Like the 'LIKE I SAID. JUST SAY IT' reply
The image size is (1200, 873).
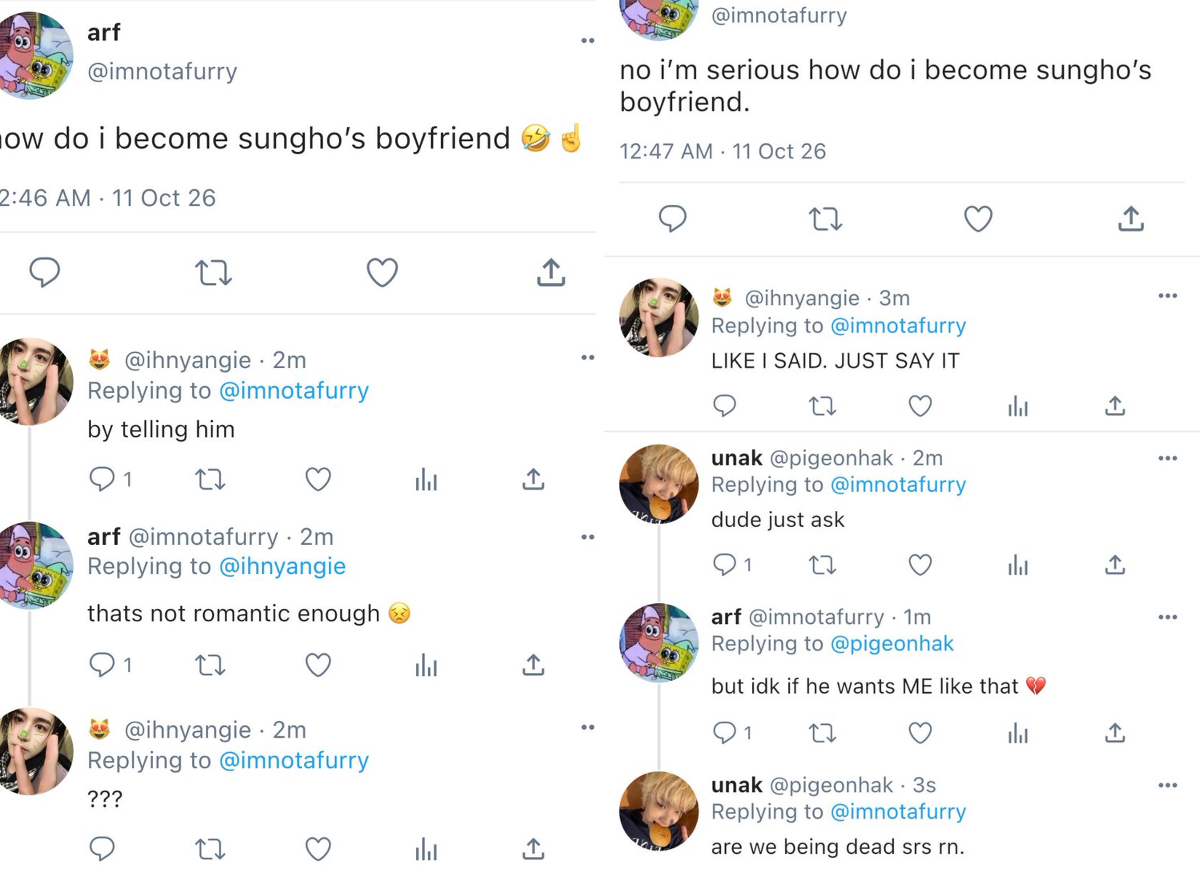[920, 406]
